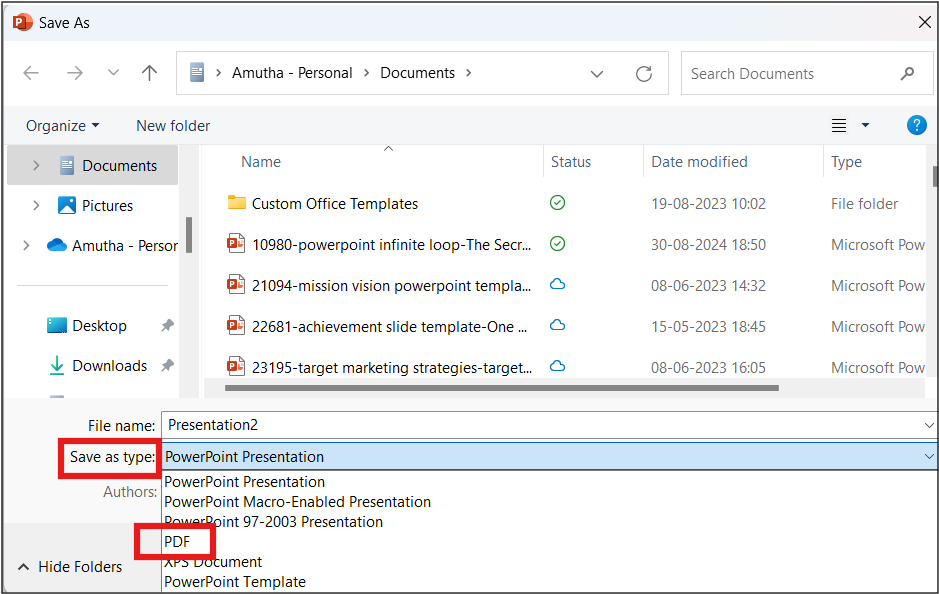This screenshot has width=939, height=594.
Task: Click the navigation pane vertical scrollbar
Action: point(189,235)
